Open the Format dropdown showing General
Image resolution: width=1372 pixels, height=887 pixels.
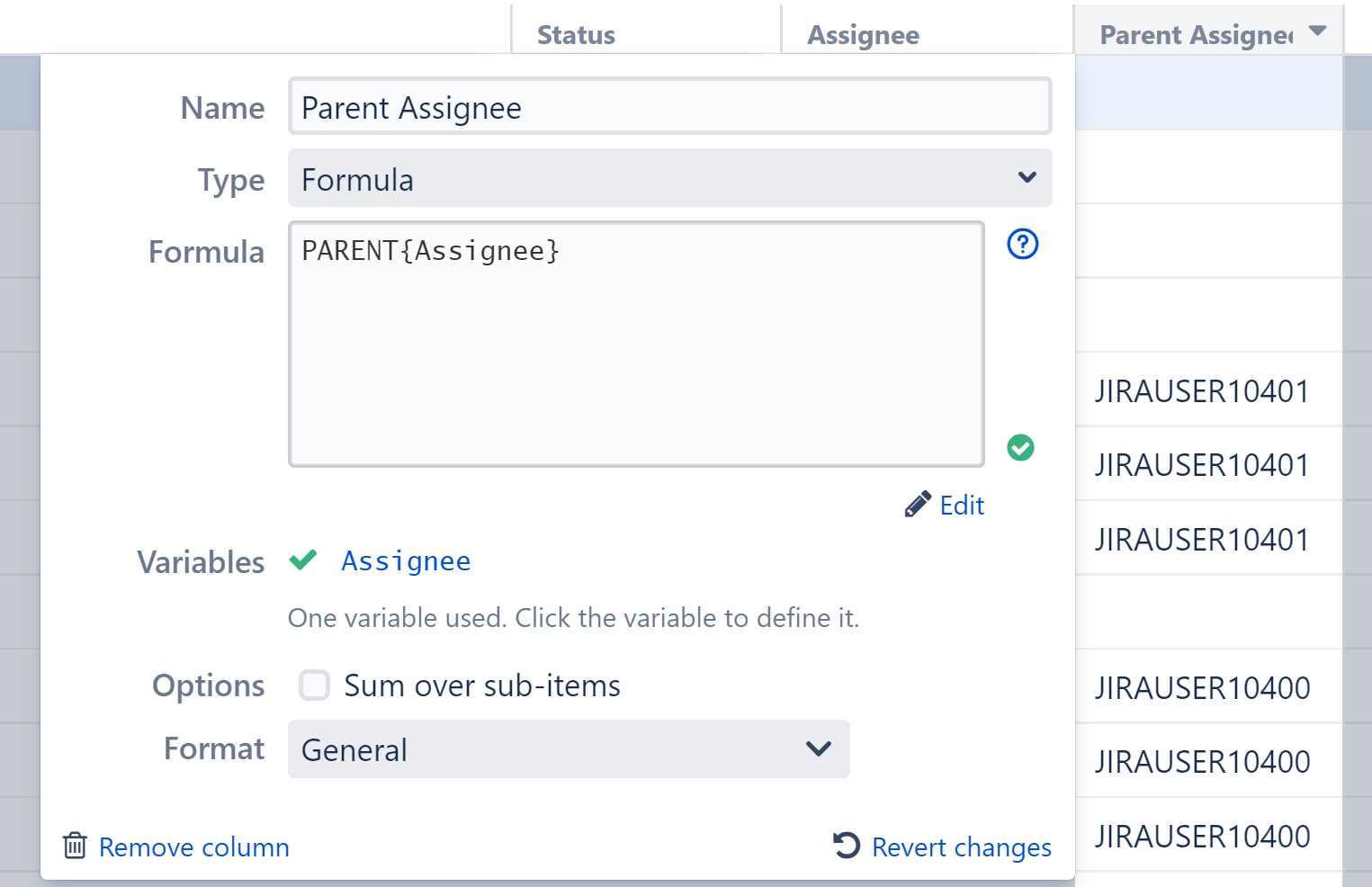[568, 748]
